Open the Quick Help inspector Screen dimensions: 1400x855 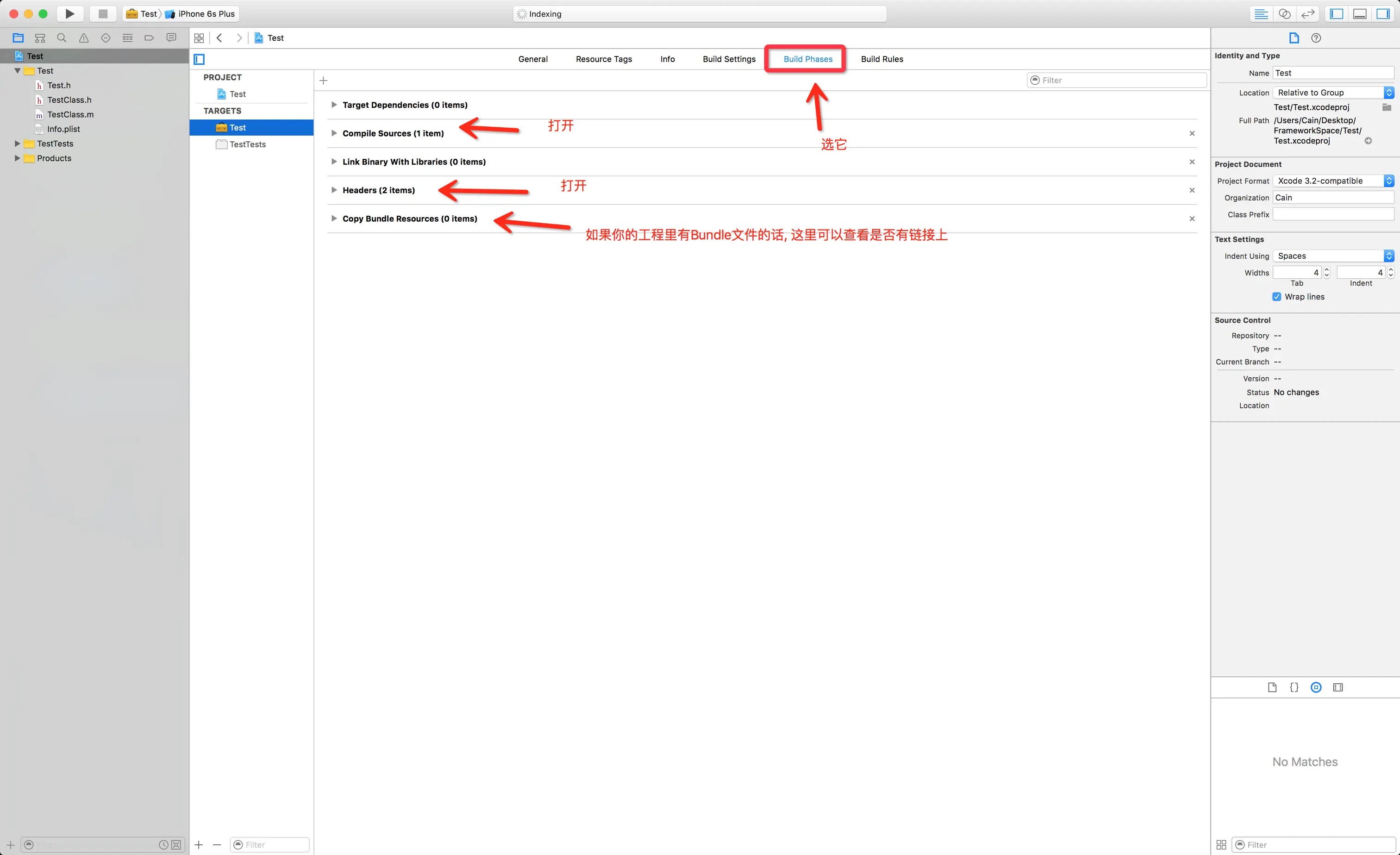[1316, 38]
